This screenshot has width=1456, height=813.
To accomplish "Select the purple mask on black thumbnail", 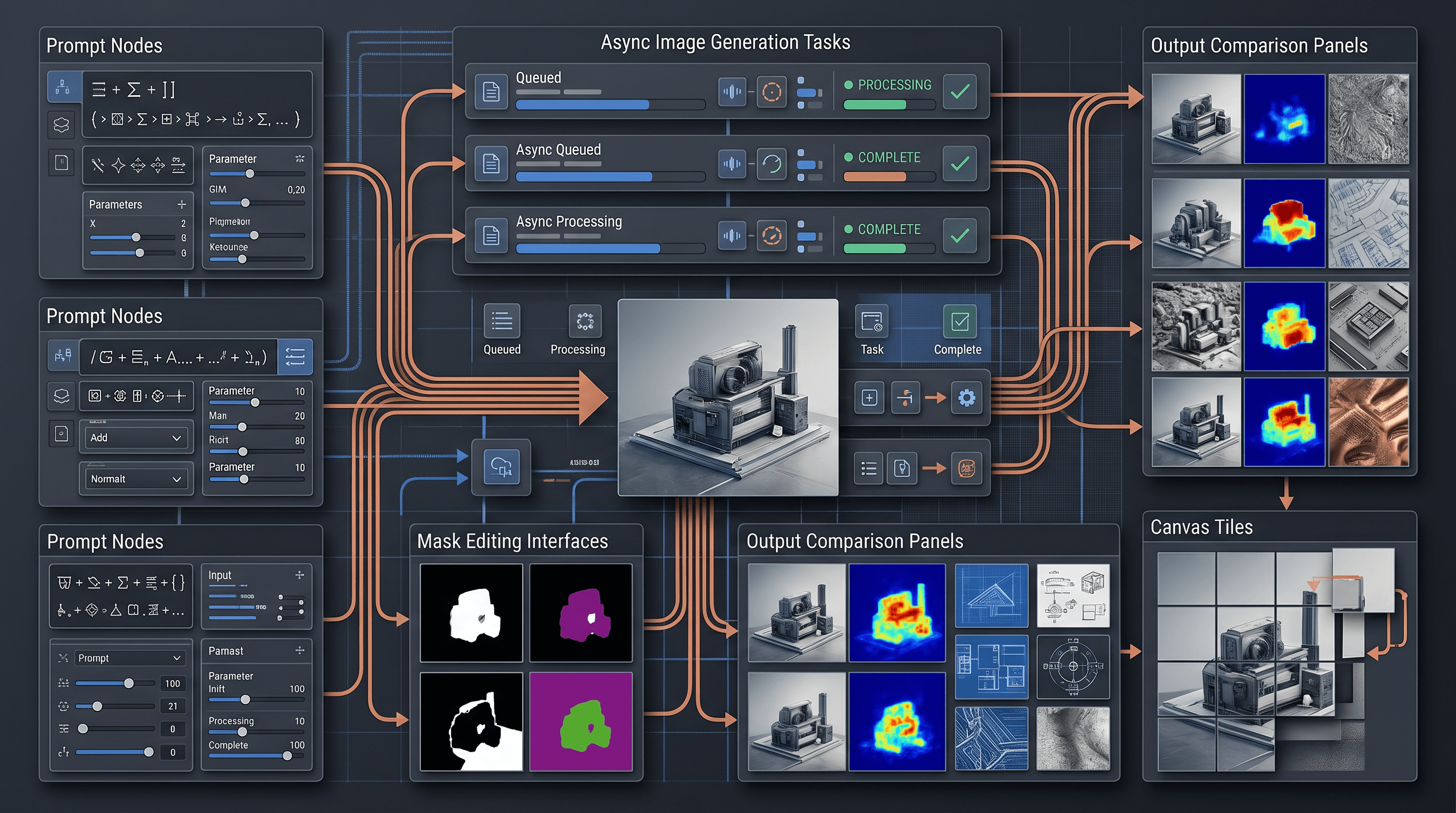I will point(580,613).
